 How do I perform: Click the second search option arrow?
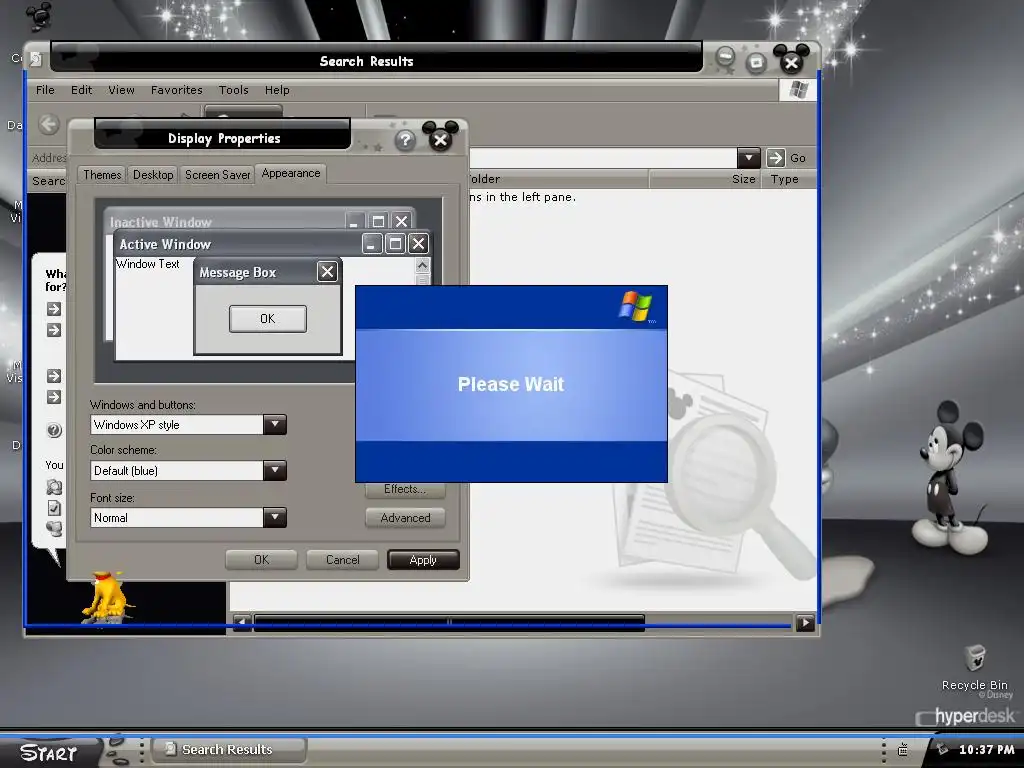pos(54,330)
